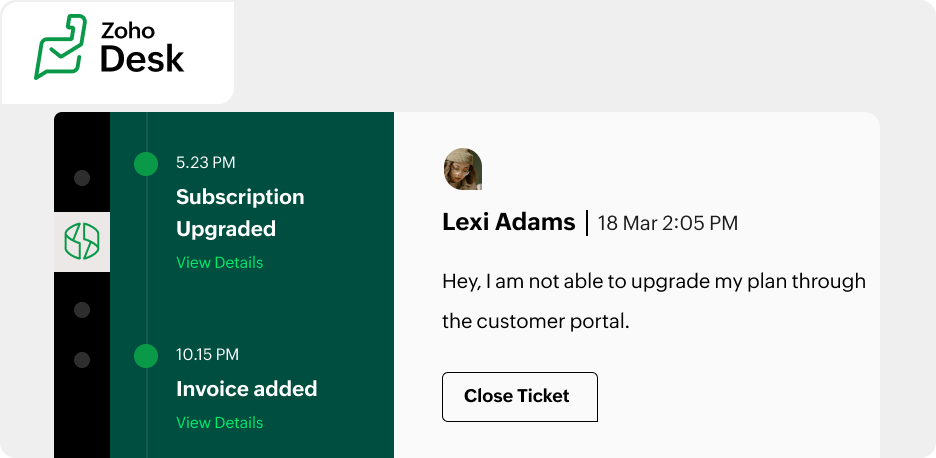Select the topmost dot in the black sidebar
This screenshot has width=936, height=458.
point(82,178)
